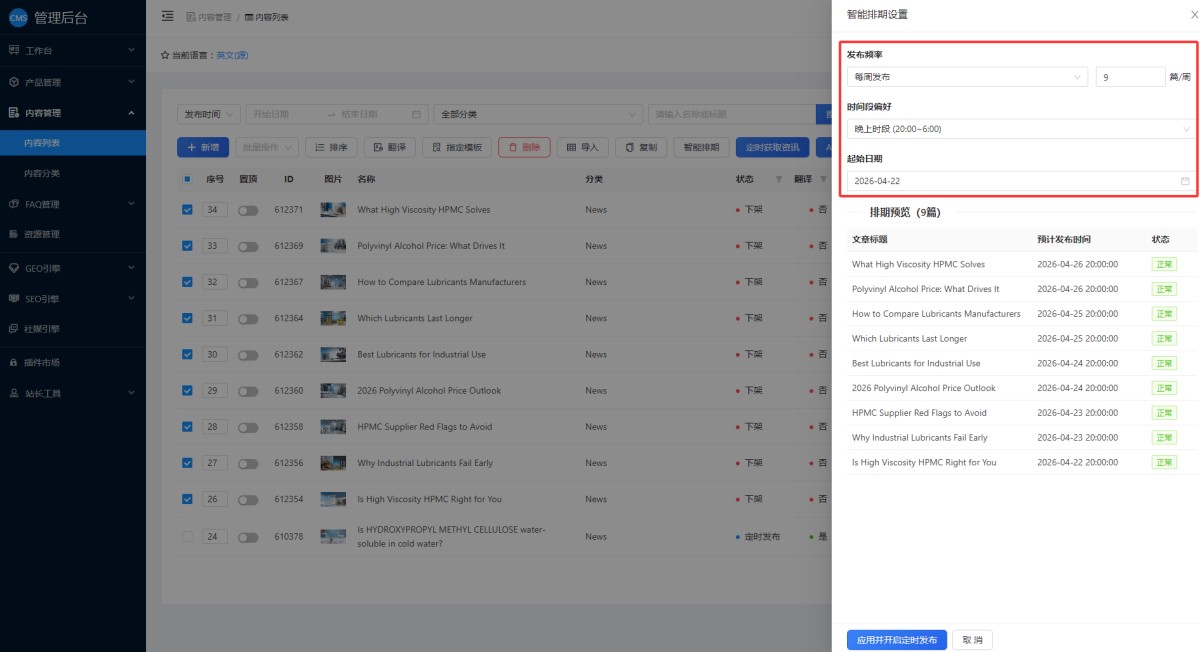Click the filter icon next to 状态 column
The height and width of the screenshot is (652, 1200).
pos(778,179)
